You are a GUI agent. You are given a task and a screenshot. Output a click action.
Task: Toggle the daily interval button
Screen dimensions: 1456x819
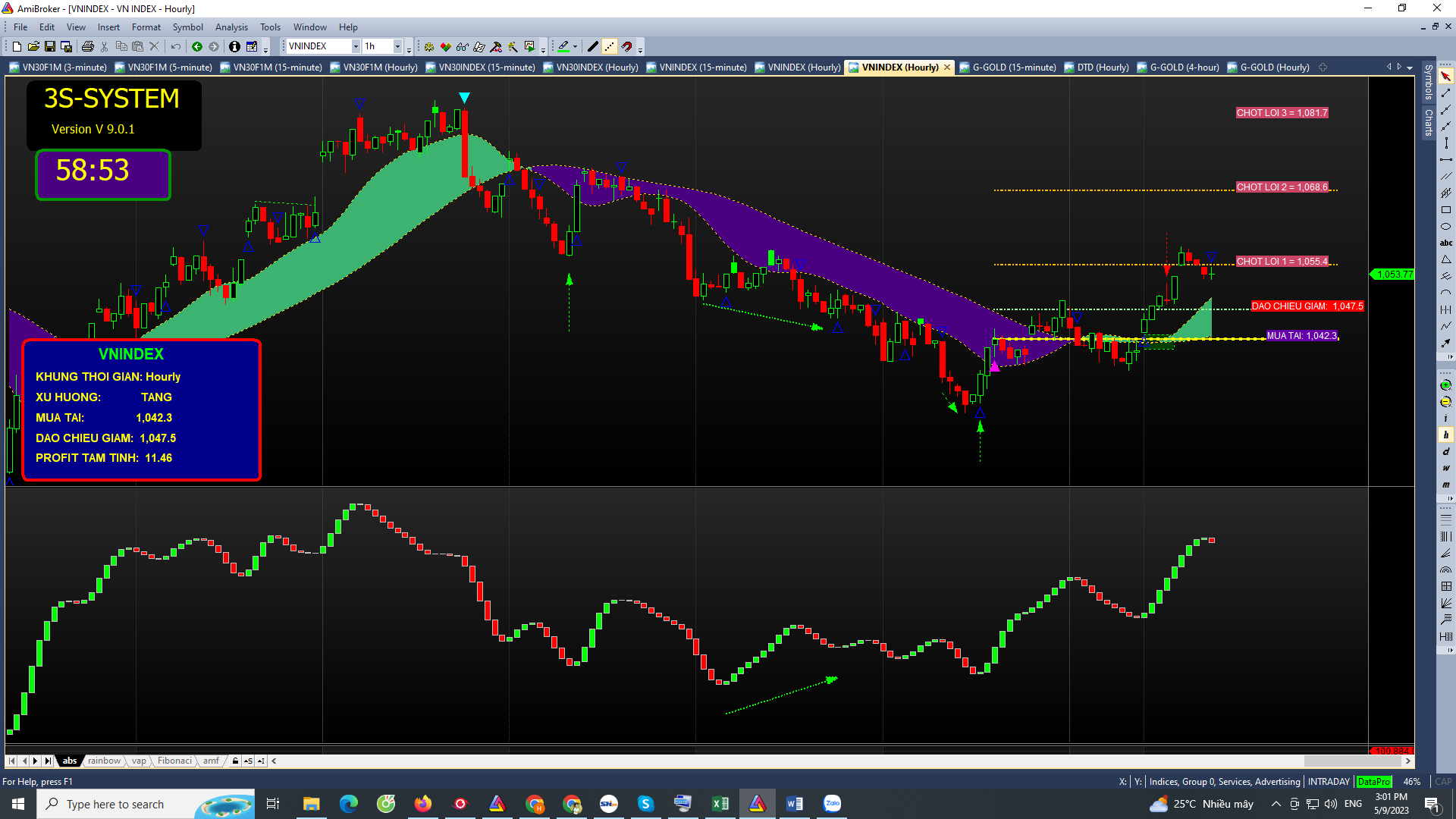[x=1446, y=452]
